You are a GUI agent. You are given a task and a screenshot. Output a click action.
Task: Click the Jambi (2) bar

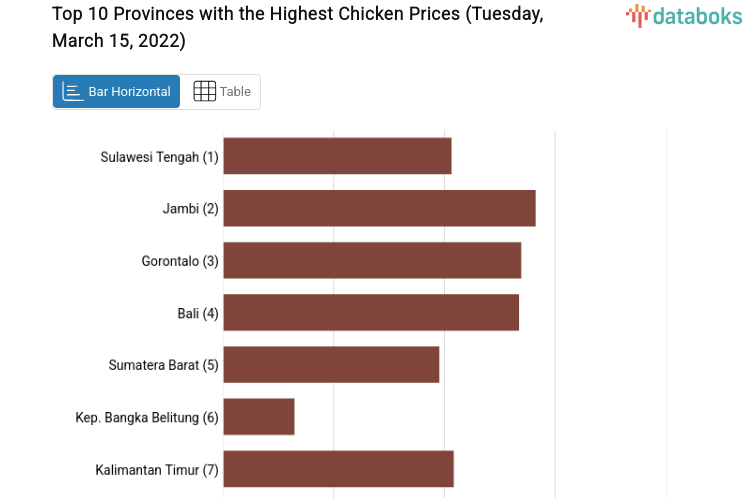pos(379,208)
